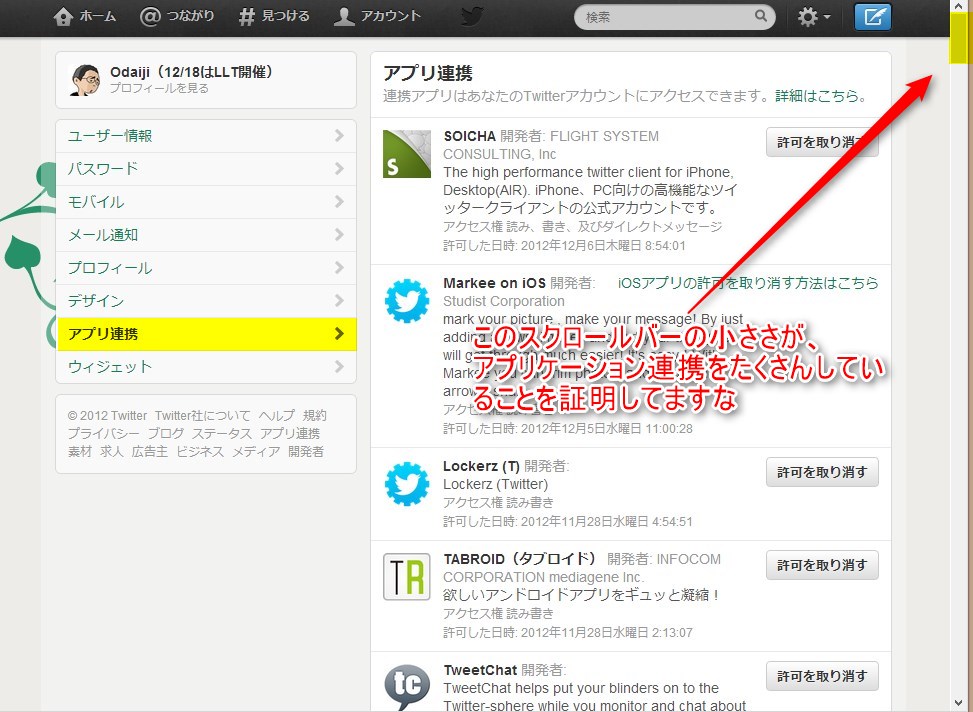Click chevron beside デザイン
The width and height of the screenshot is (973, 712).
point(339,300)
